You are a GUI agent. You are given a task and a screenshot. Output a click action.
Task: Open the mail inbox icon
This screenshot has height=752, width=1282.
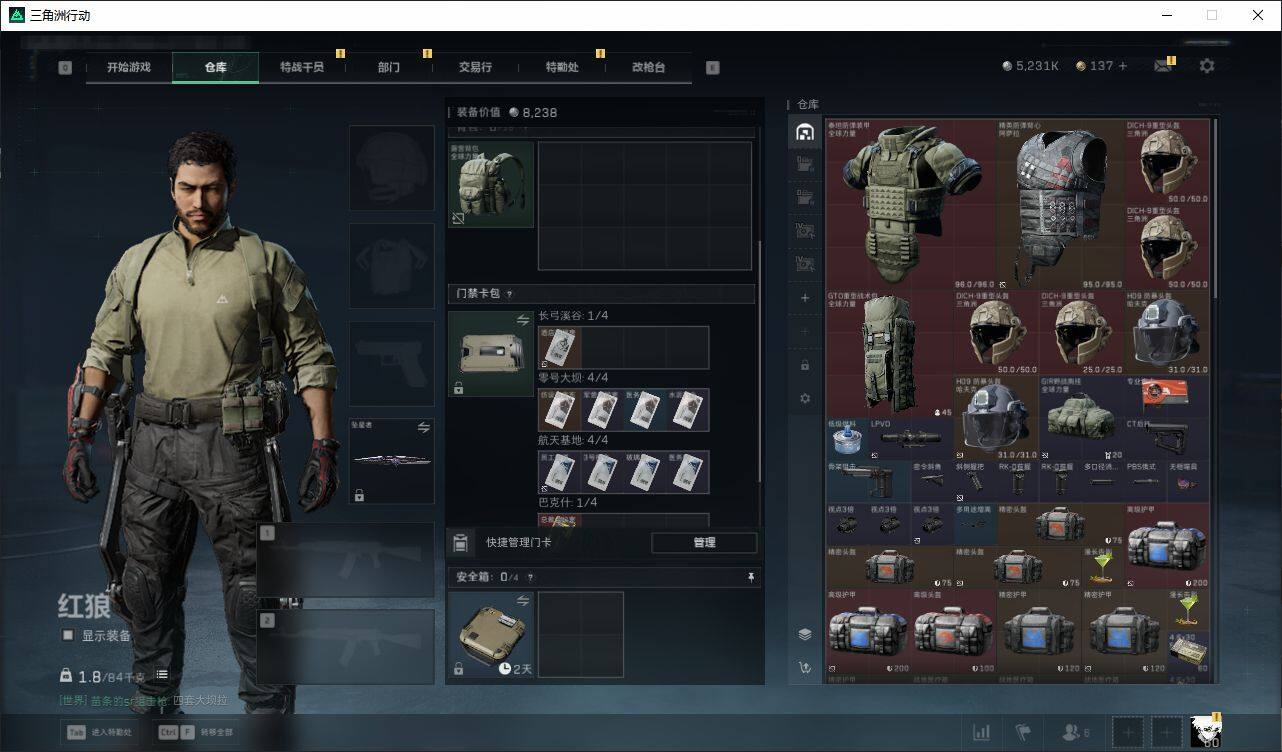[1163, 66]
